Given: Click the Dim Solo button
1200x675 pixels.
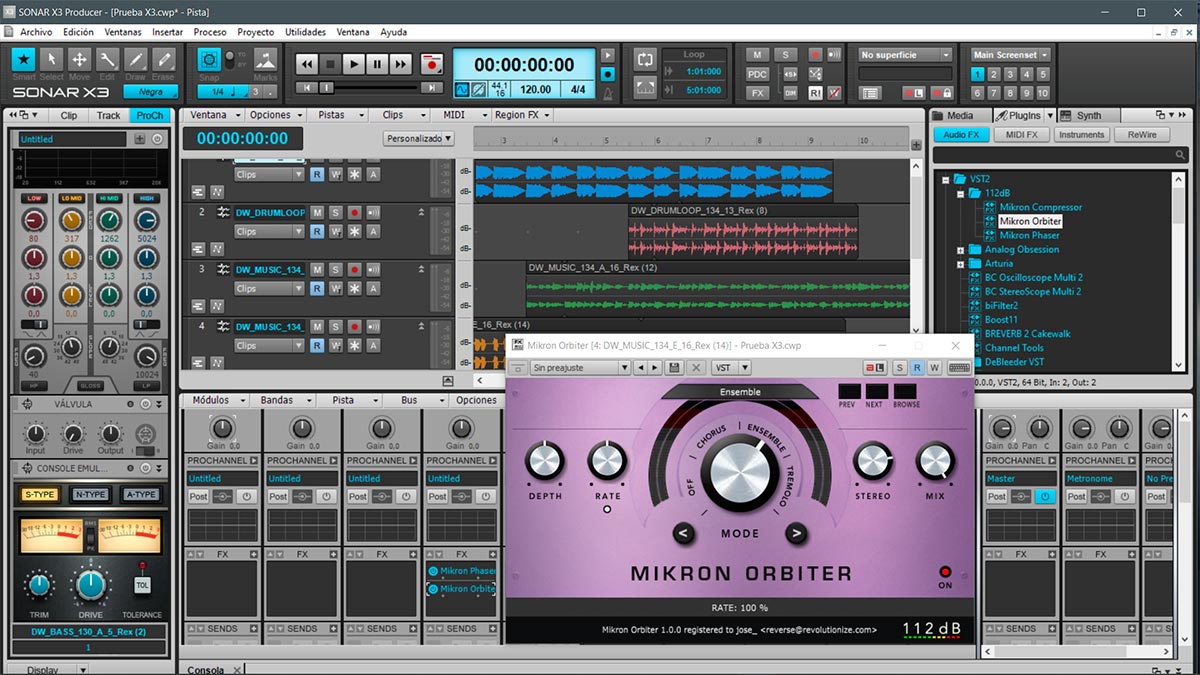Looking at the screenshot, I should point(790,92).
